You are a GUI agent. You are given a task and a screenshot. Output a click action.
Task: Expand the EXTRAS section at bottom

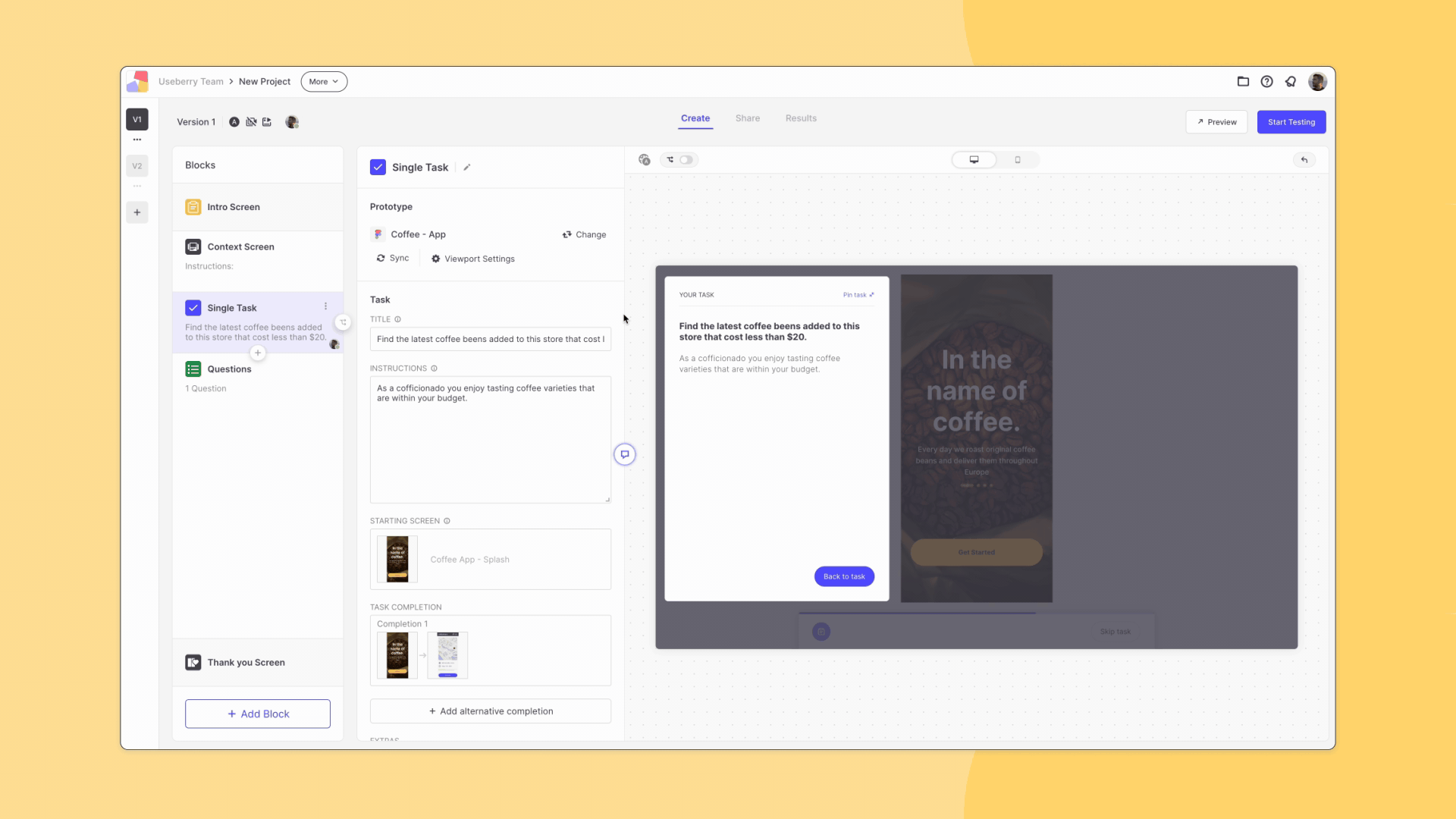coord(386,739)
